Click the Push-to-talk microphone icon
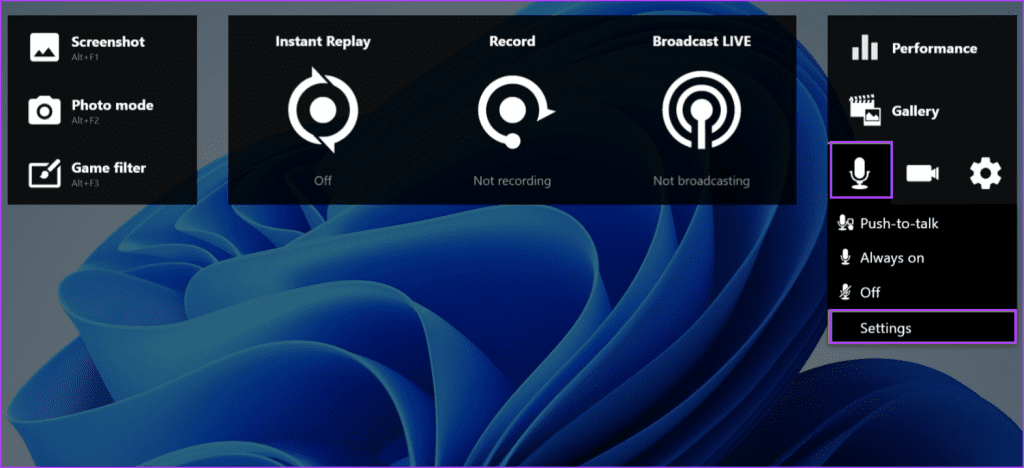Image resolution: width=1024 pixels, height=468 pixels. 846,223
